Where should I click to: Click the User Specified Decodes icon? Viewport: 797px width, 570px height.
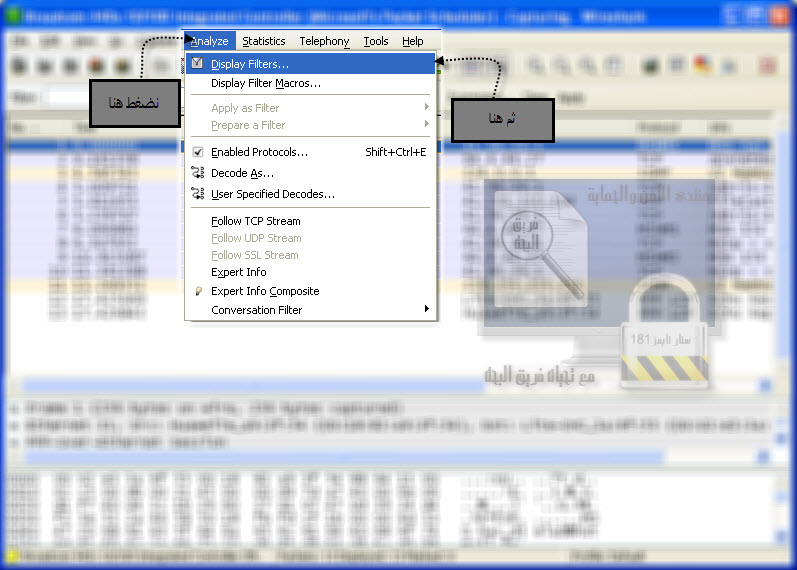198,194
